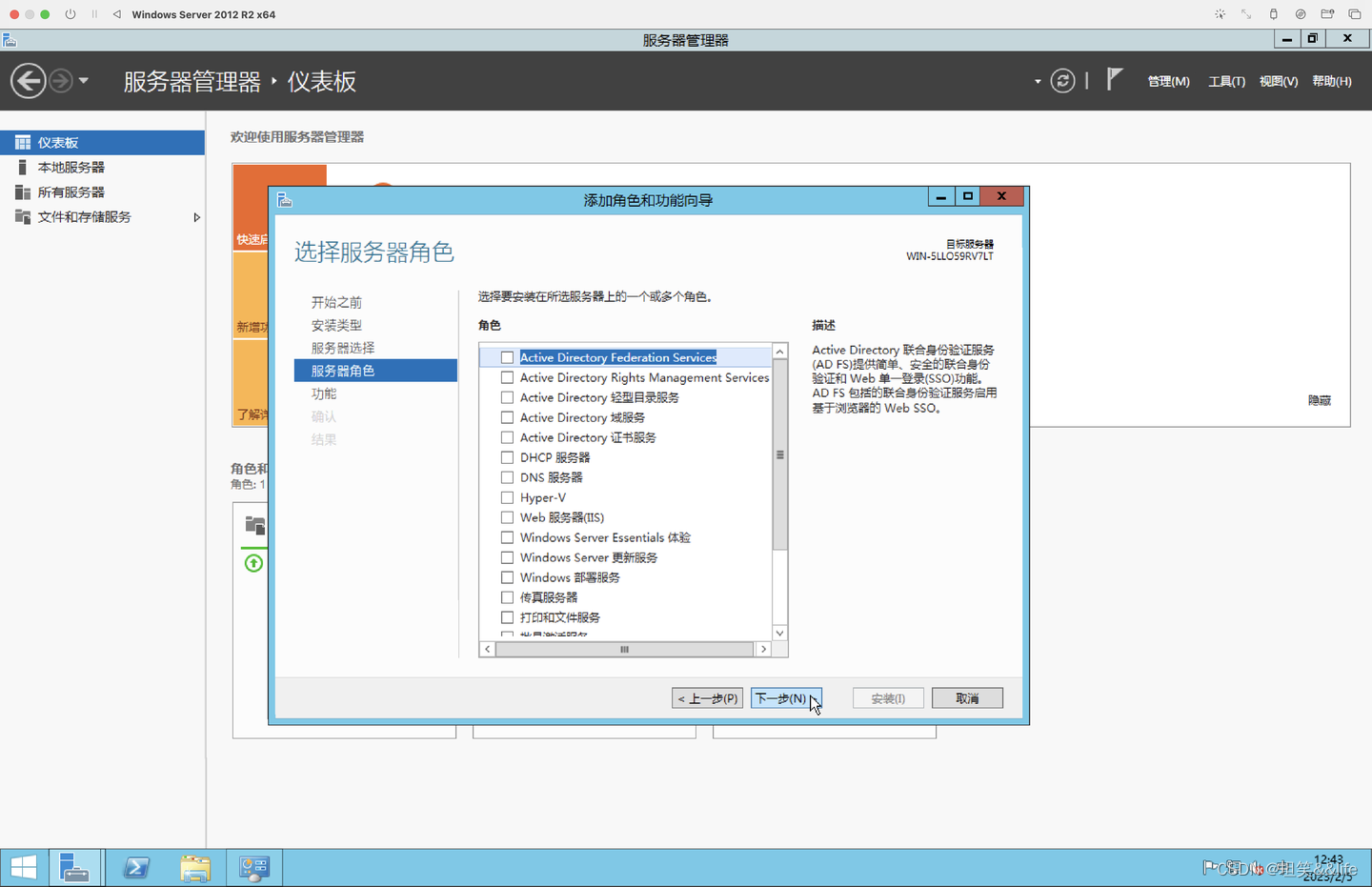
Task: Click the roles list vertical scrollbar thumb
Action: (x=779, y=454)
